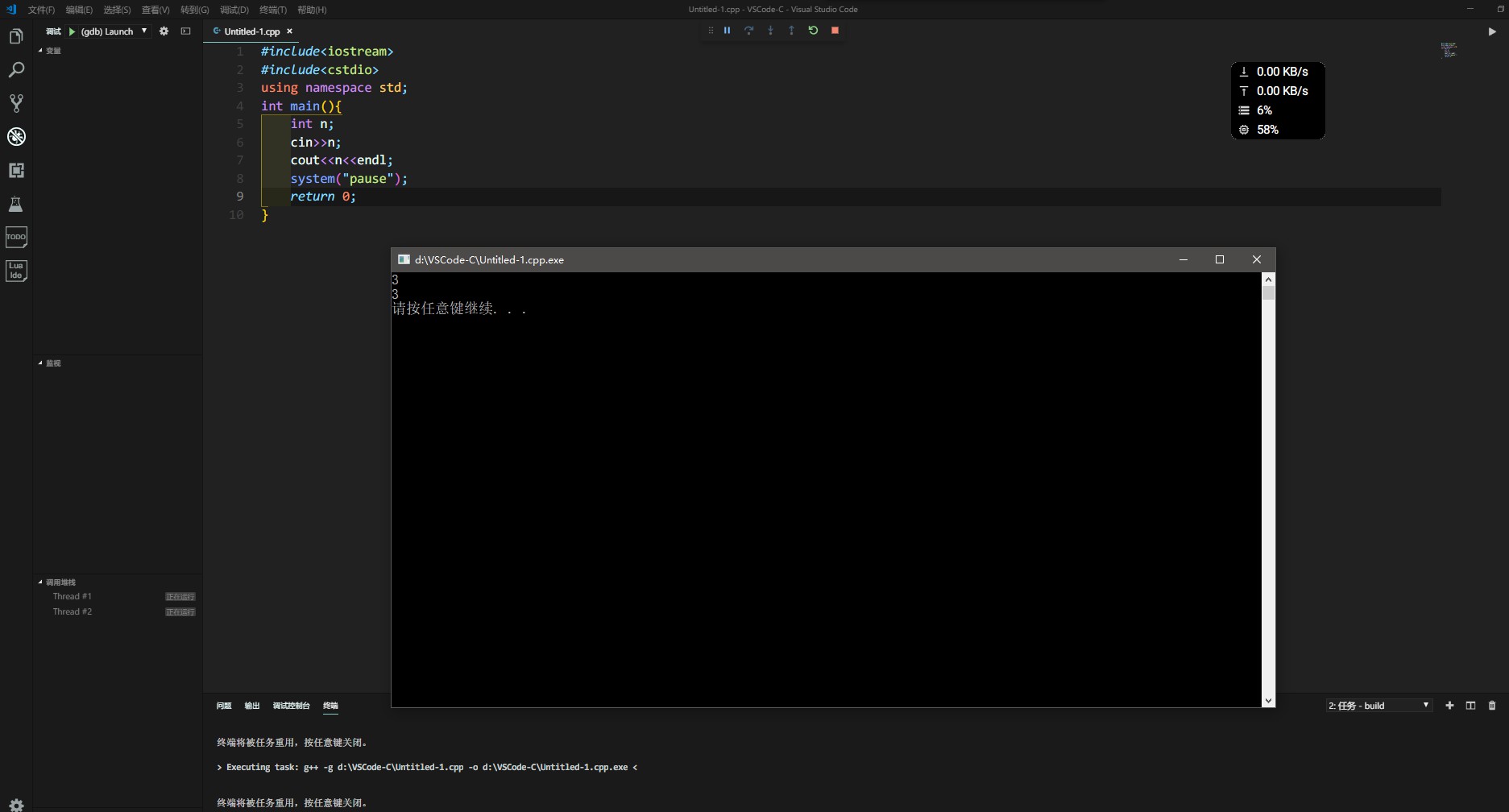Grab the debug toolbar drag handle
This screenshot has height=812, width=1509.
(711, 31)
